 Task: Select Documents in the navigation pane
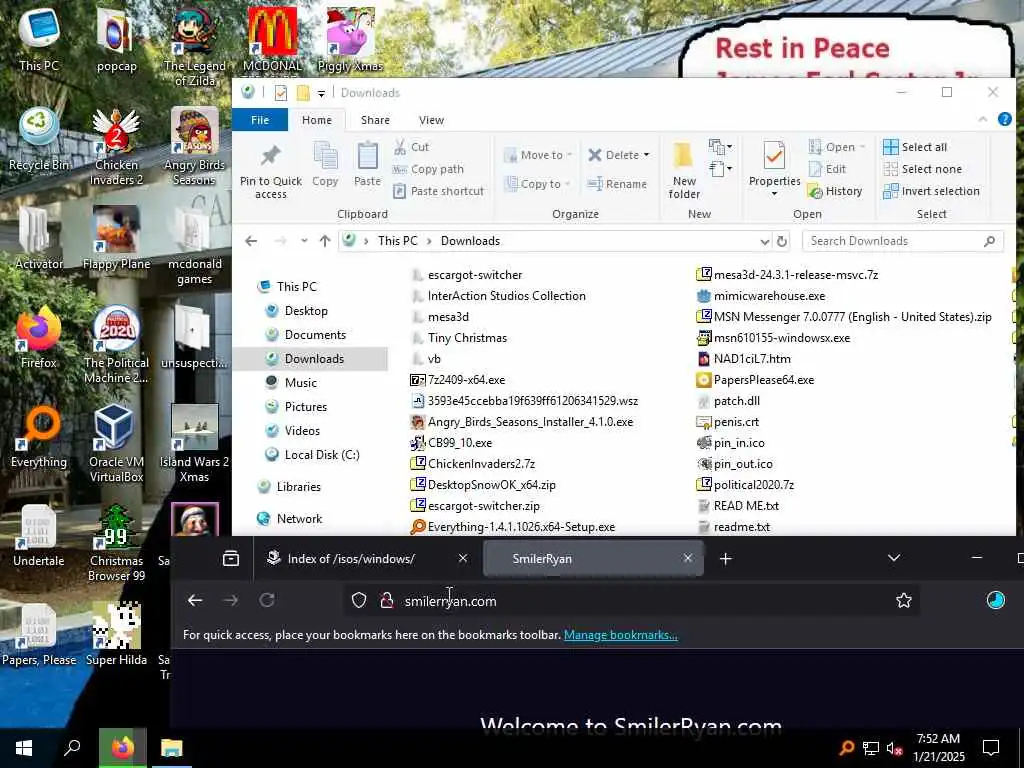point(315,335)
